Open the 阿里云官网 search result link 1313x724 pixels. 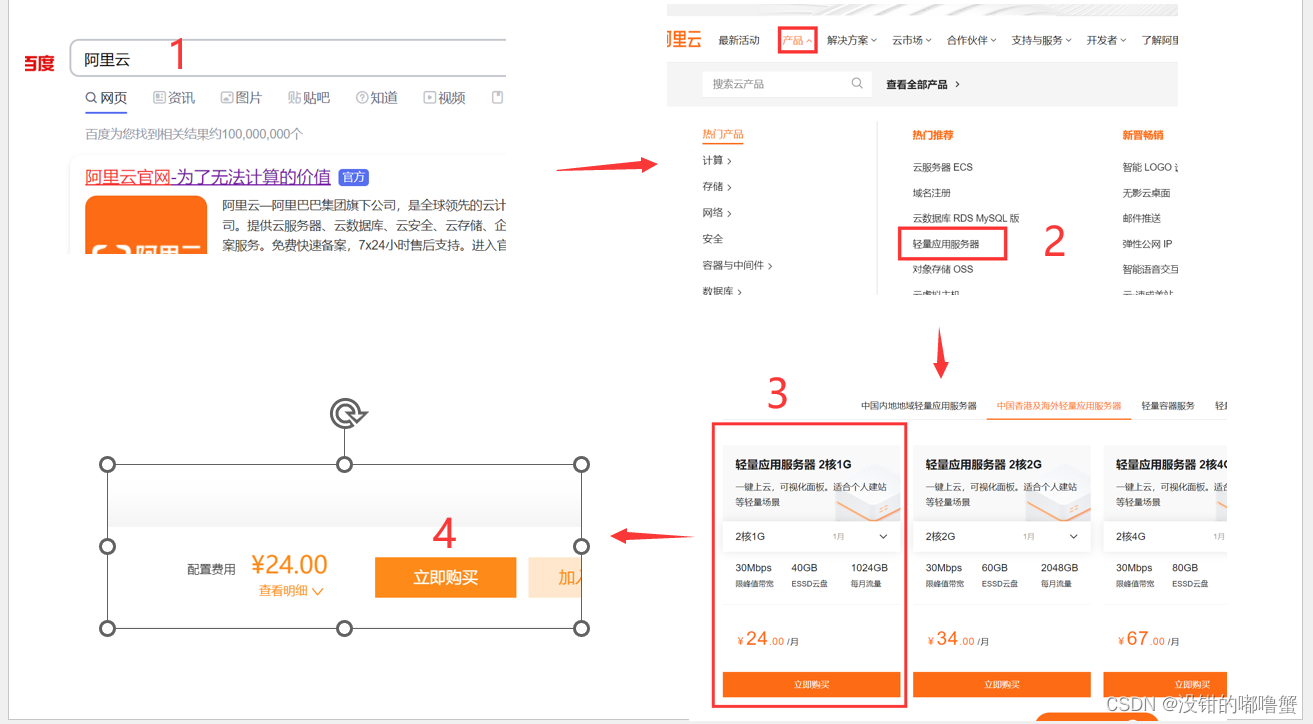208,177
